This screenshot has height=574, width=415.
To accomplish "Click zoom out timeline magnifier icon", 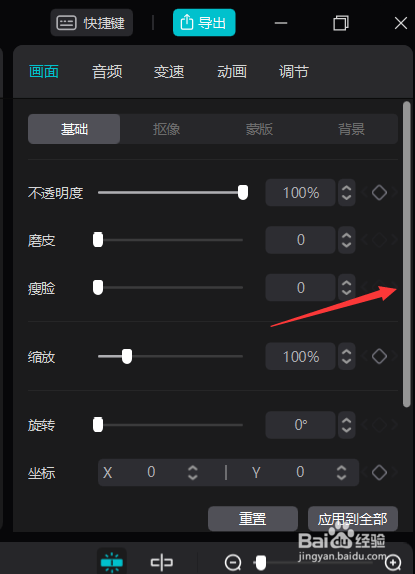I will [x=233, y=562].
